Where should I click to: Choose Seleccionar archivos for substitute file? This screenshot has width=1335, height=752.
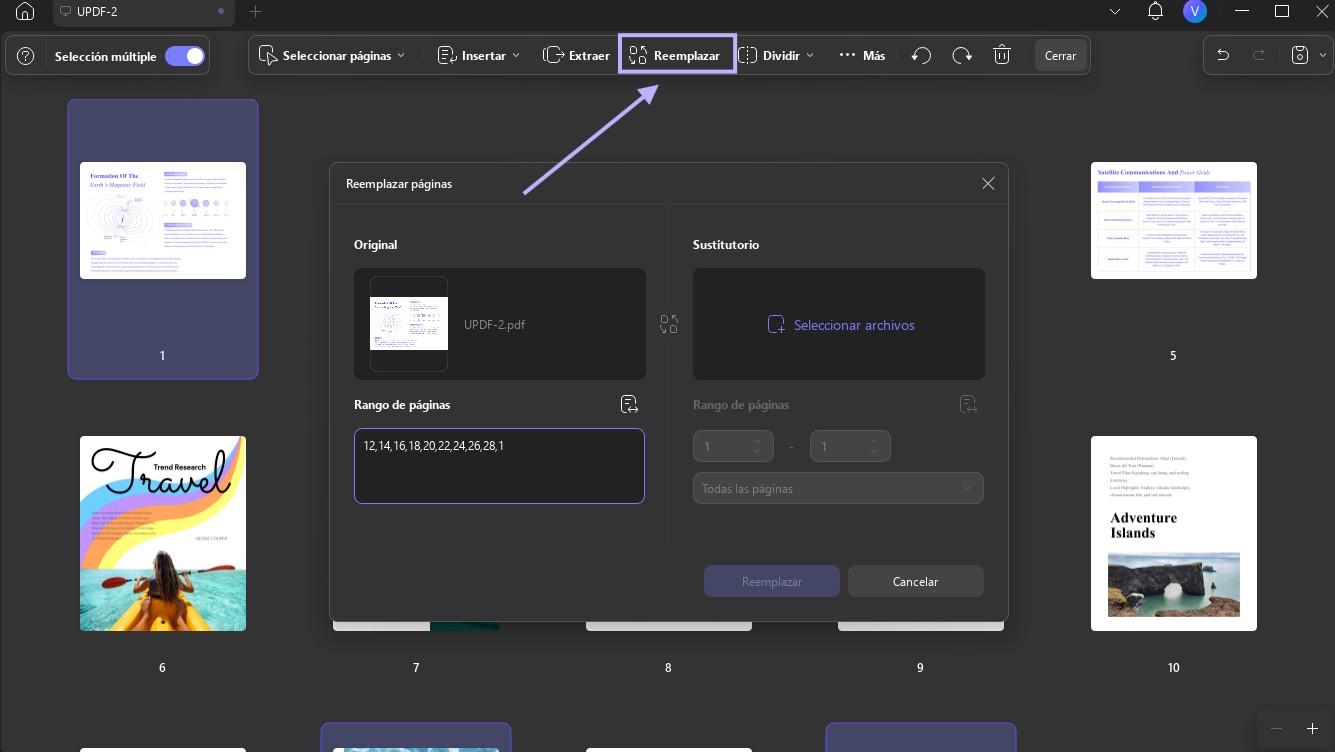tap(840, 325)
